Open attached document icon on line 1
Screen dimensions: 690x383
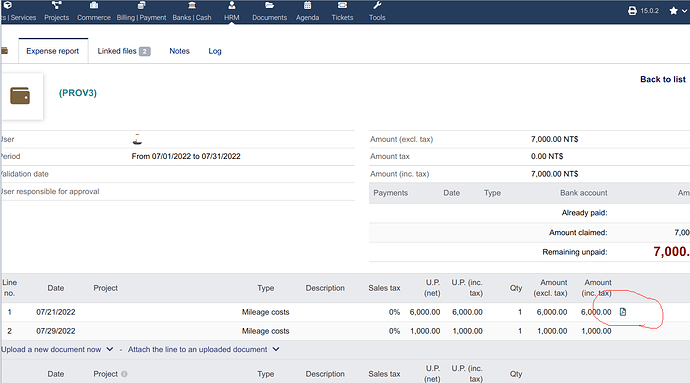623,312
